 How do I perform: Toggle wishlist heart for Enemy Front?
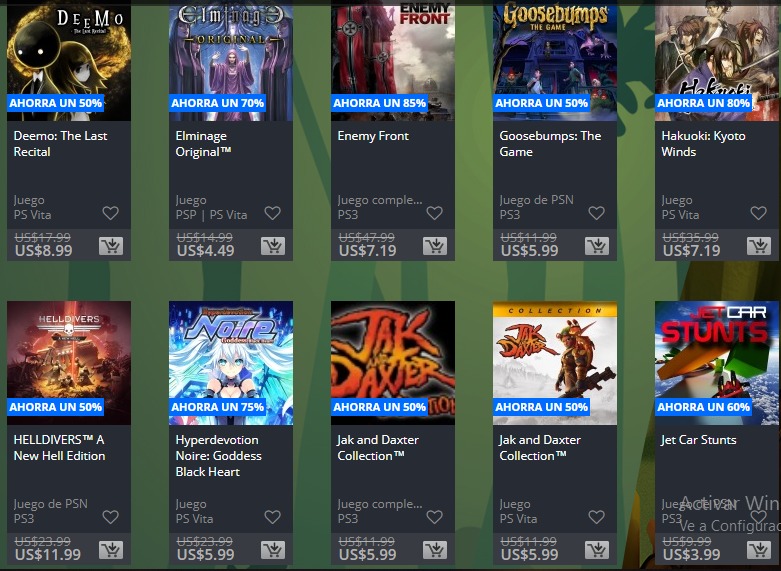pyautogui.click(x=434, y=213)
